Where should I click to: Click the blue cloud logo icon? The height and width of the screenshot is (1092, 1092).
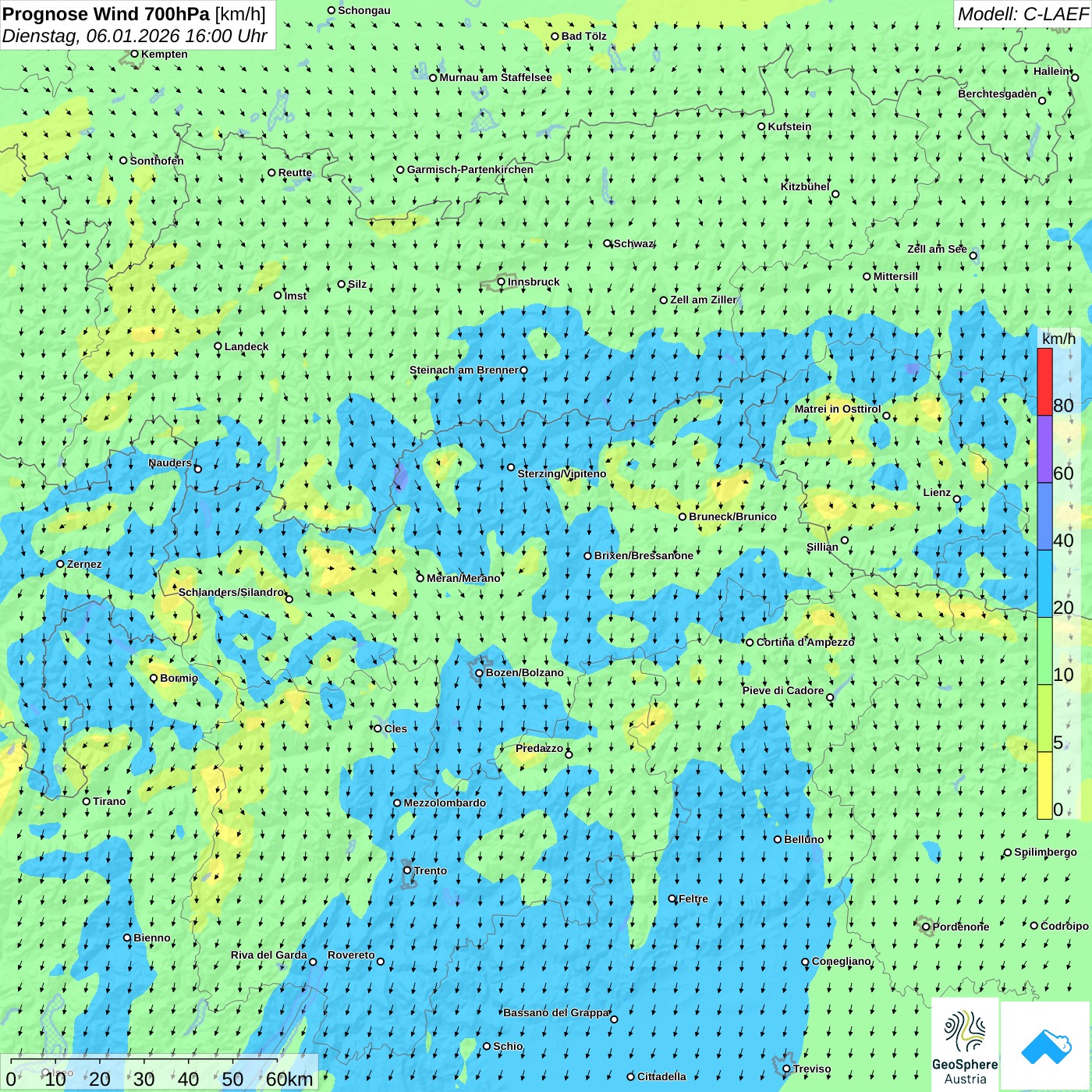coord(1046,1046)
